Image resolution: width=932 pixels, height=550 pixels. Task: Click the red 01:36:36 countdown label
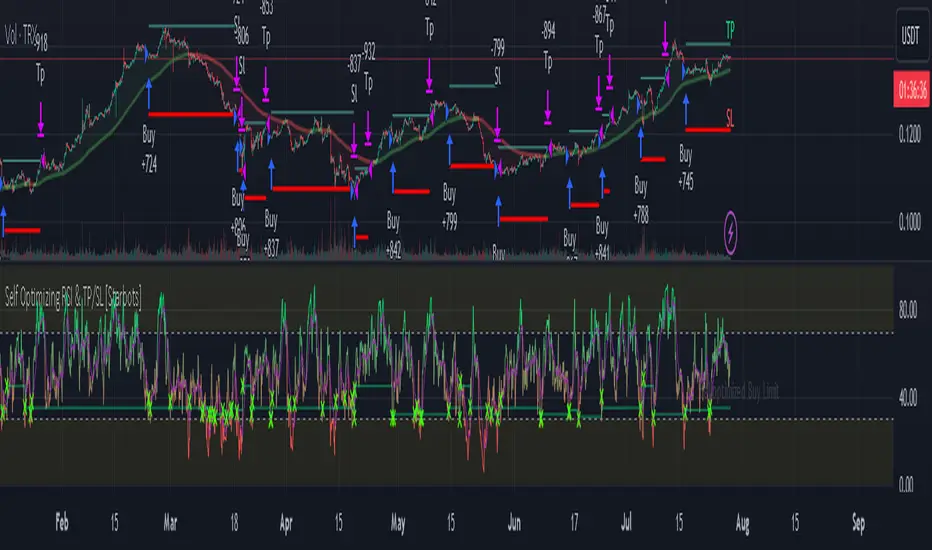point(912,90)
